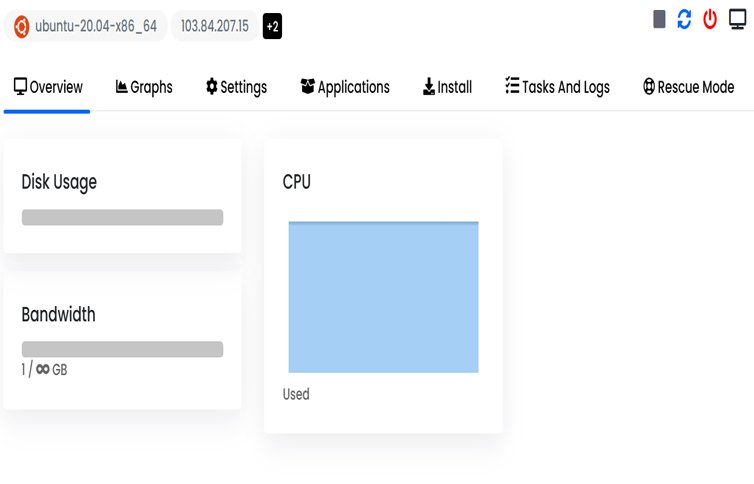Click the 1 / ∞ GB bandwidth text

click(44, 370)
